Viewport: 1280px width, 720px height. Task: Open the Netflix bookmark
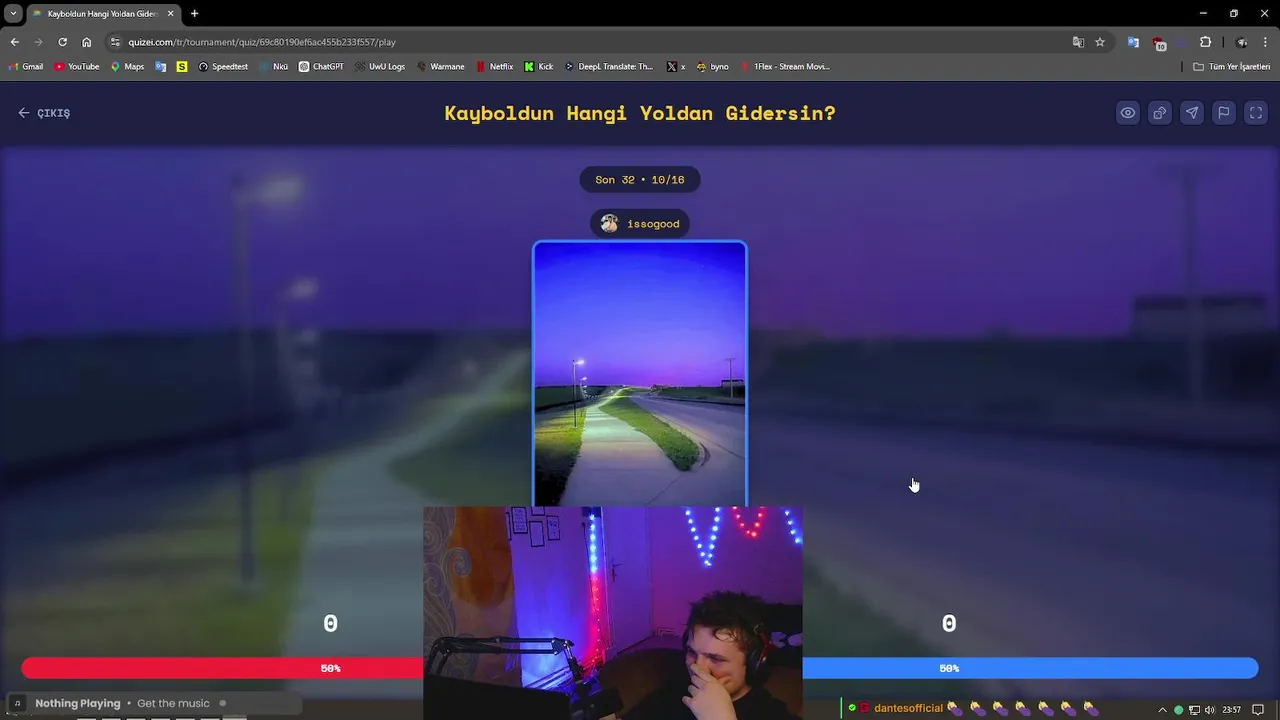click(x=494, y=67)
